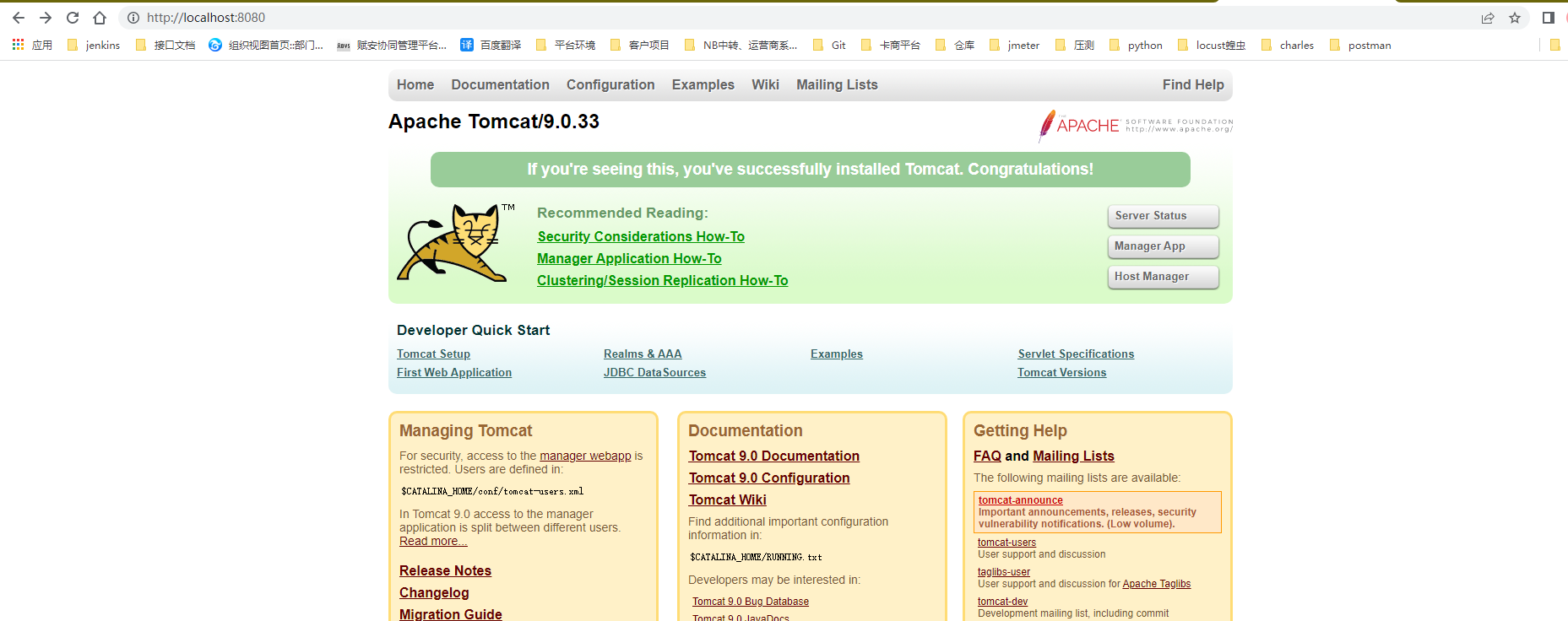The height and width of the screenshot is (621, 1568).
Task: Share this page icon in address bar
Action: coord(1488,18)
